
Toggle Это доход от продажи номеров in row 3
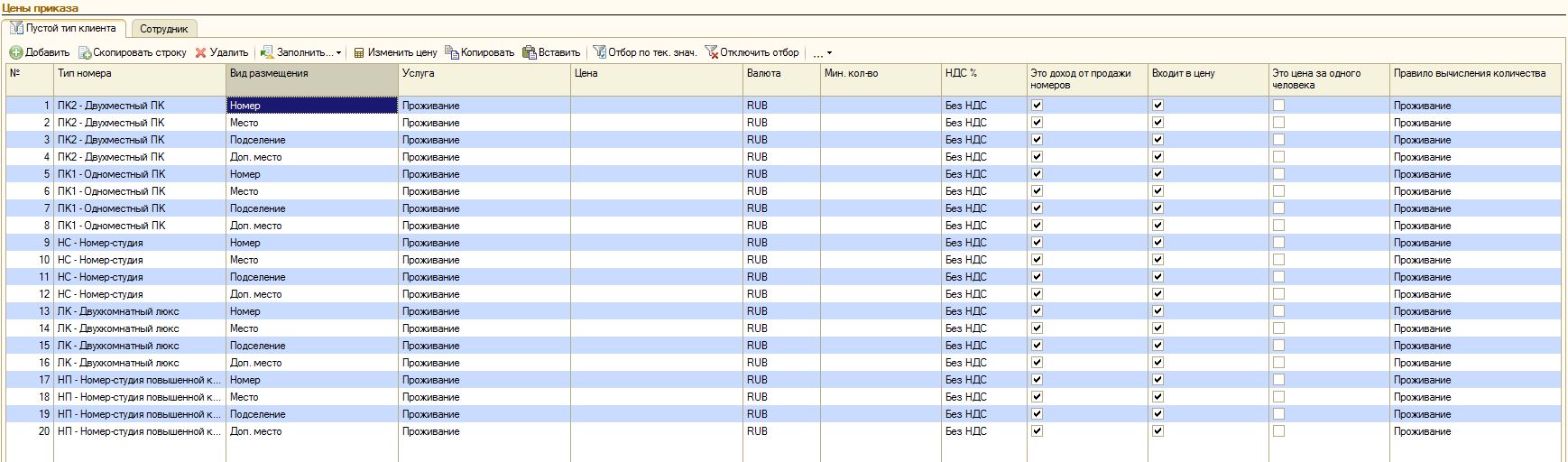click(x=1037, y=140)
